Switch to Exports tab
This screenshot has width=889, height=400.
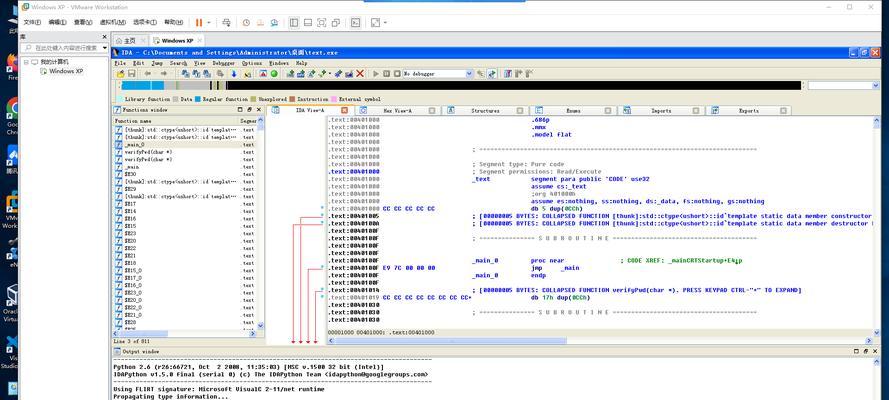(x=748, y=110)
